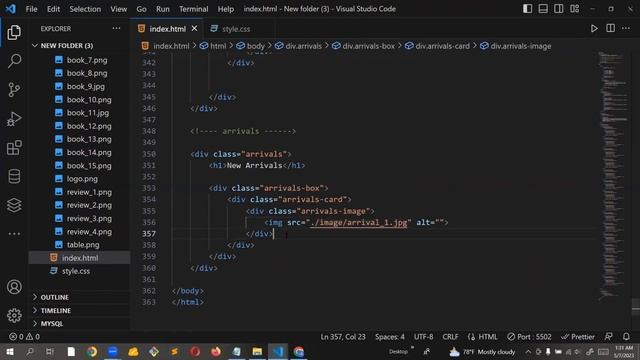Click the div.arrivals-box breadcrumb

[368, 46]
